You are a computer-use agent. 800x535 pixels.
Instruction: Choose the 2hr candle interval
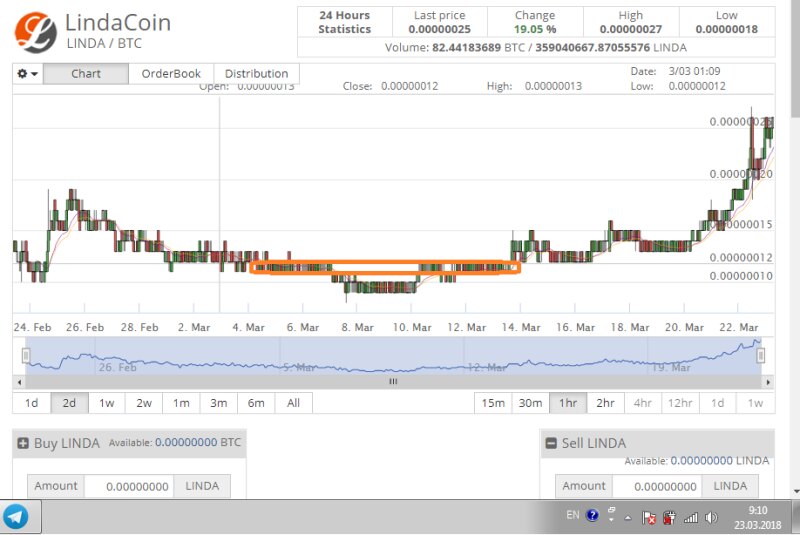coord(605,403)
